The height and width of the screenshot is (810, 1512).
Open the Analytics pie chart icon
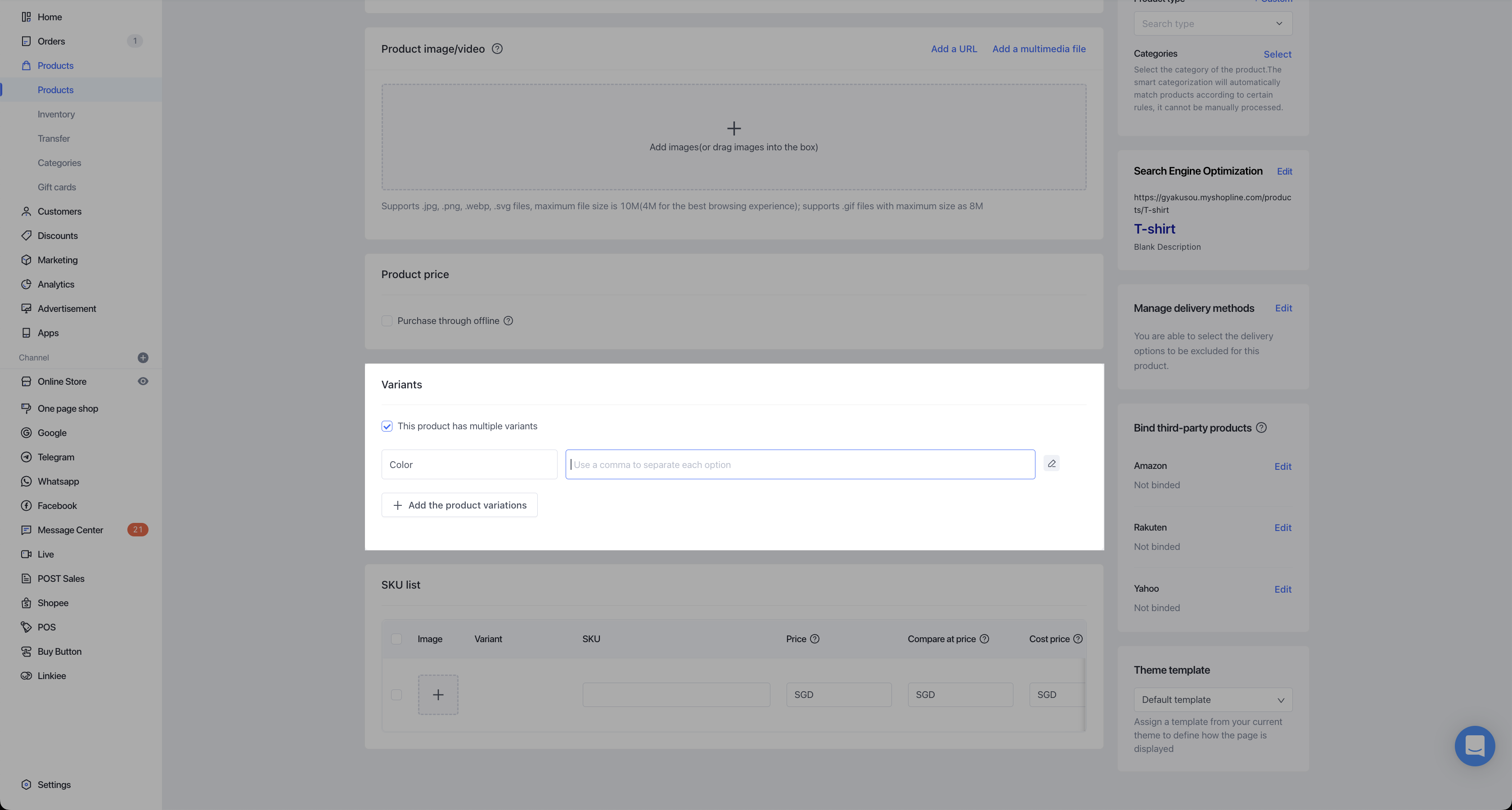click(x=26, y=284)
